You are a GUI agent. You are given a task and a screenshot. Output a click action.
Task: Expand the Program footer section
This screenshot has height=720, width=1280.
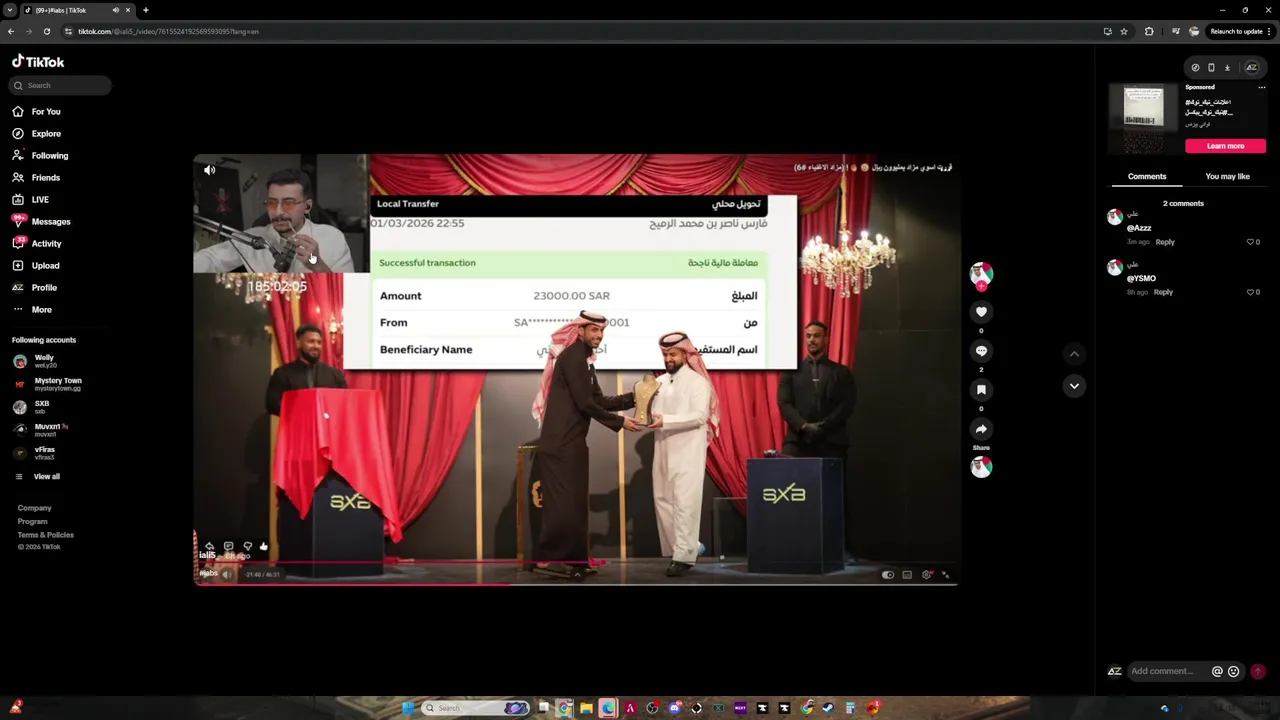(x=32, y=521)
